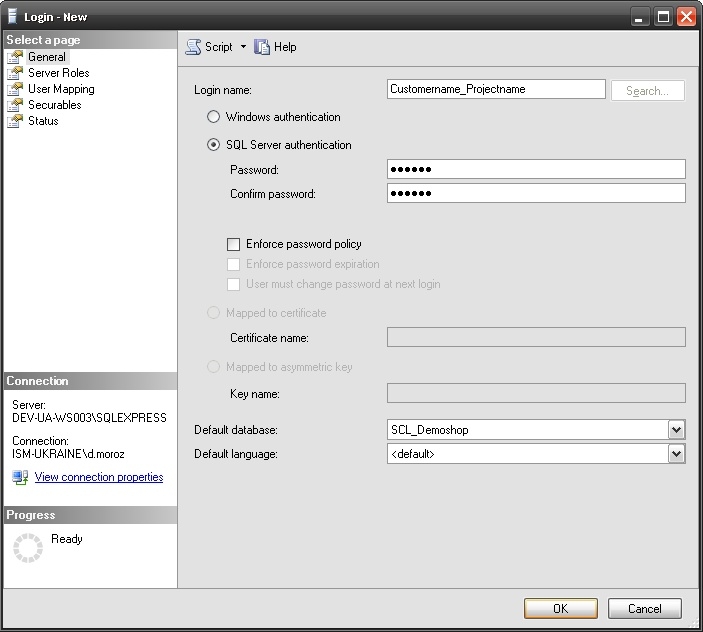Viewport: 703px width, 632px height.
Task: Maximize the Login - New window
Action: tap(663, 17)
